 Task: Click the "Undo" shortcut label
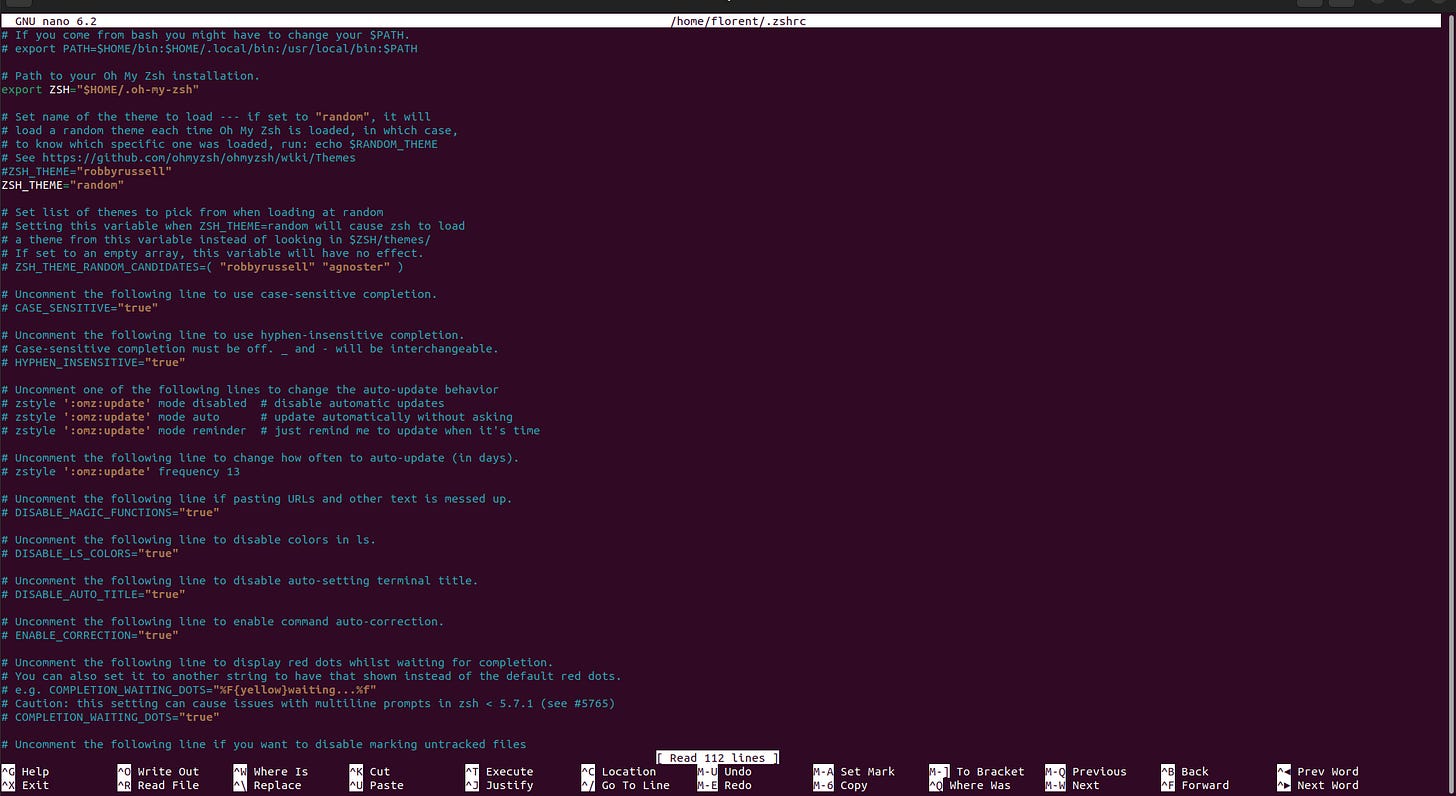[x=738, y=772]
